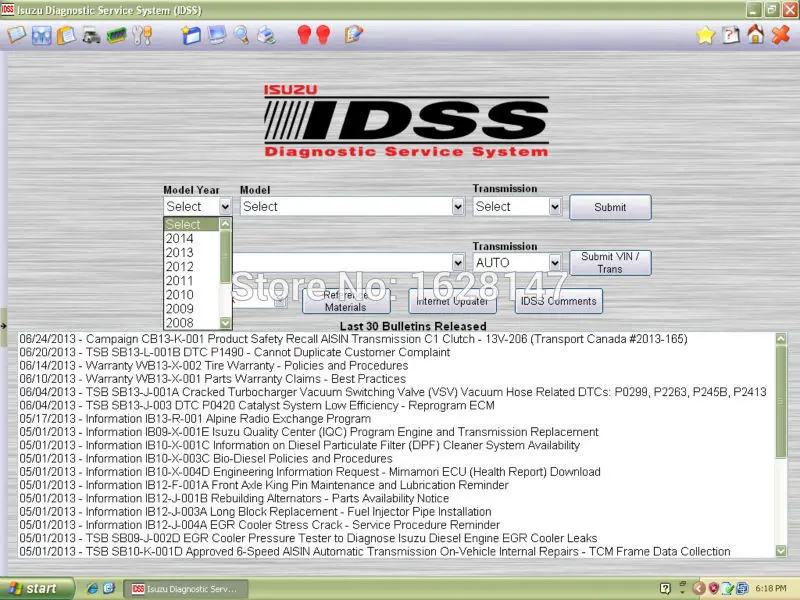Open the IDSS Comments button

coord(559,301)
